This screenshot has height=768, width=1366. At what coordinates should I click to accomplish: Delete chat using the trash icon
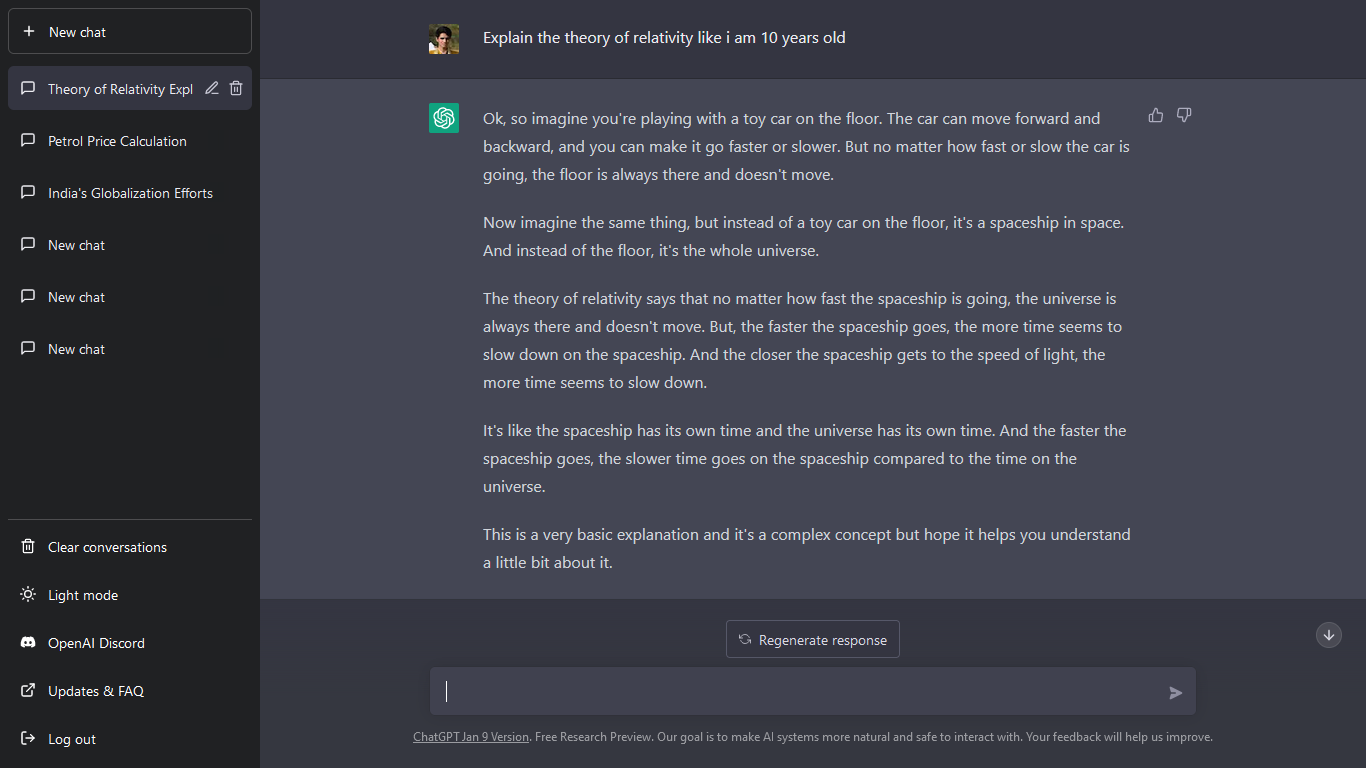[x=236, y=88]
